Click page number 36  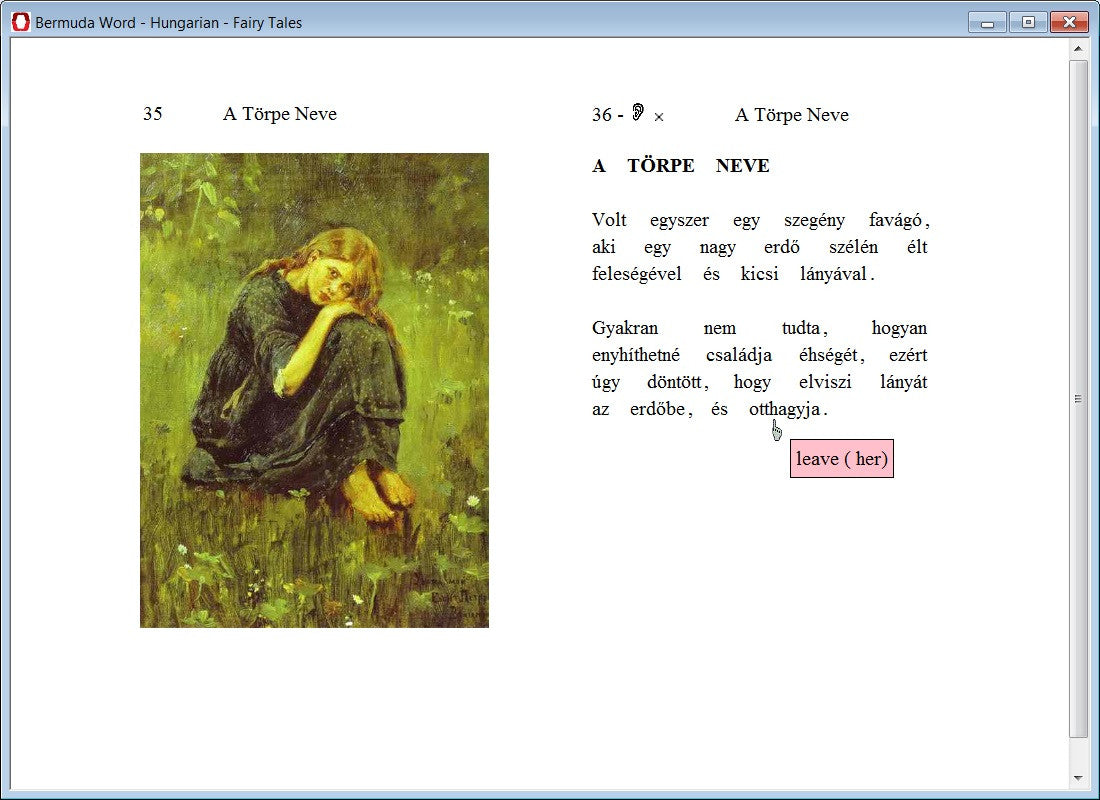coord(601,115)
